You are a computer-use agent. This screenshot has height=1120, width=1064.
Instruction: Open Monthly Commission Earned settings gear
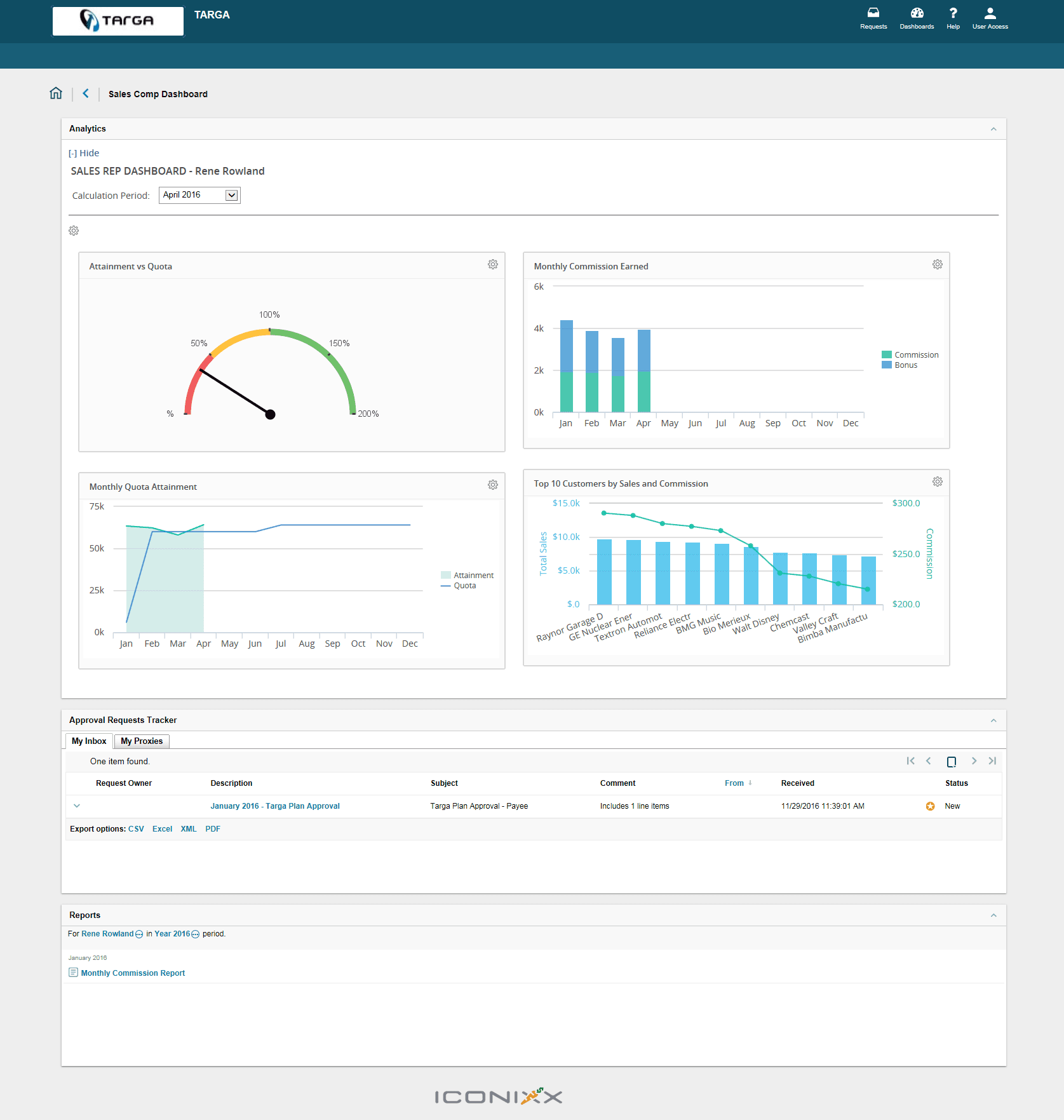pyautogui.click(x=938, y=264)
